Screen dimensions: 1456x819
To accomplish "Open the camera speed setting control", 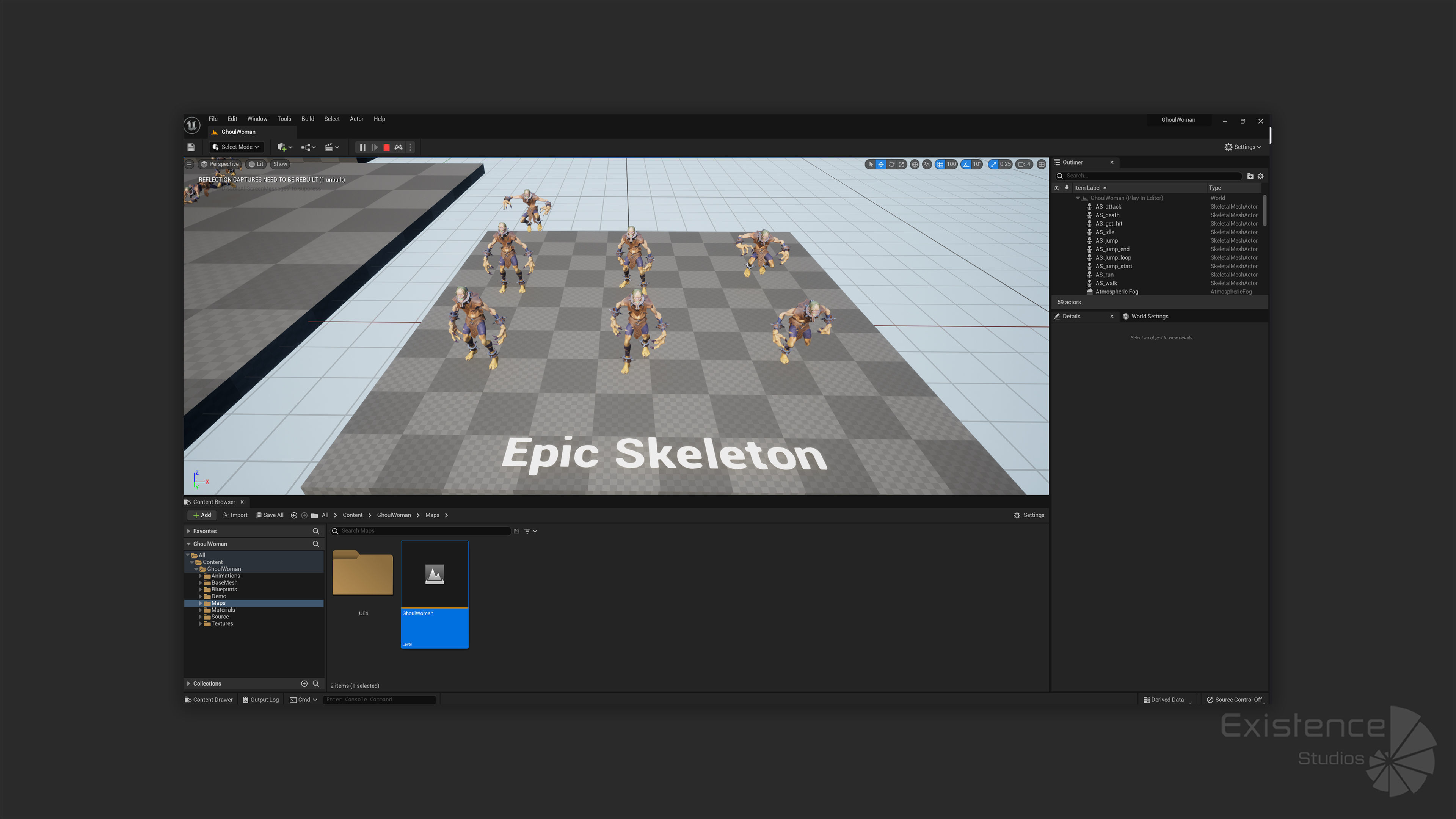I will (1024, 165).
